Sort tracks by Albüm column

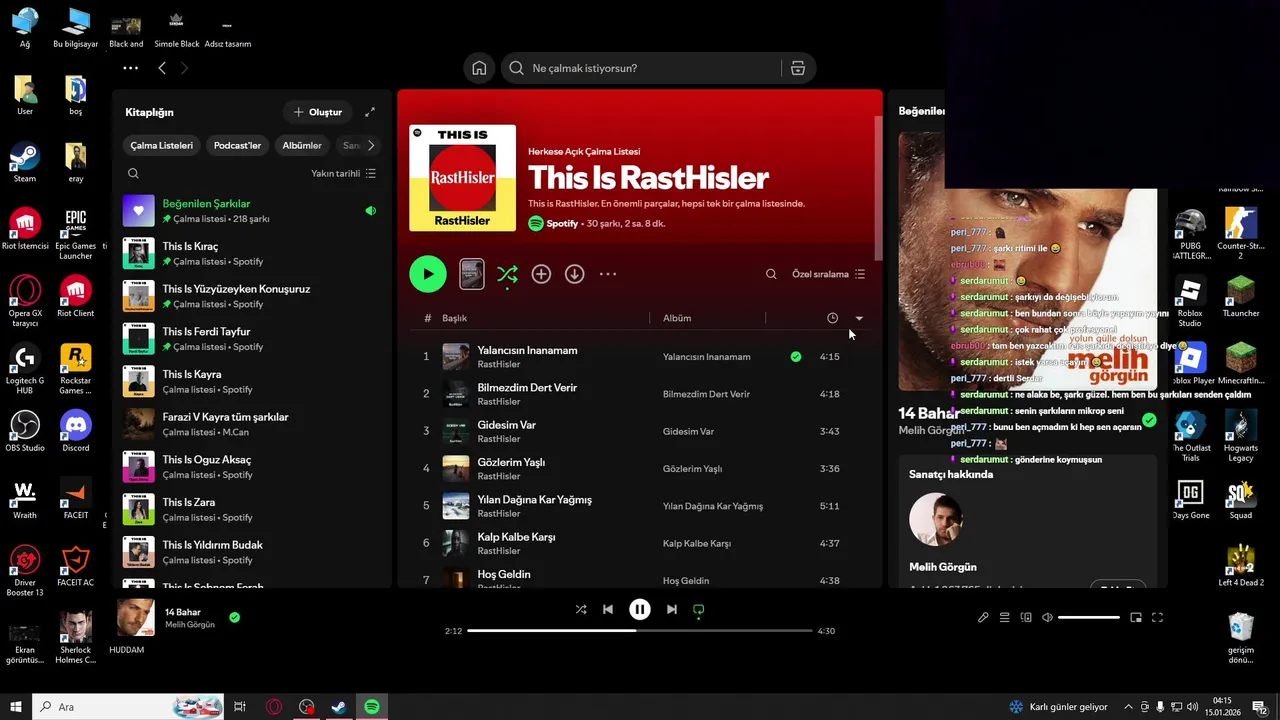tap(677, 318)
